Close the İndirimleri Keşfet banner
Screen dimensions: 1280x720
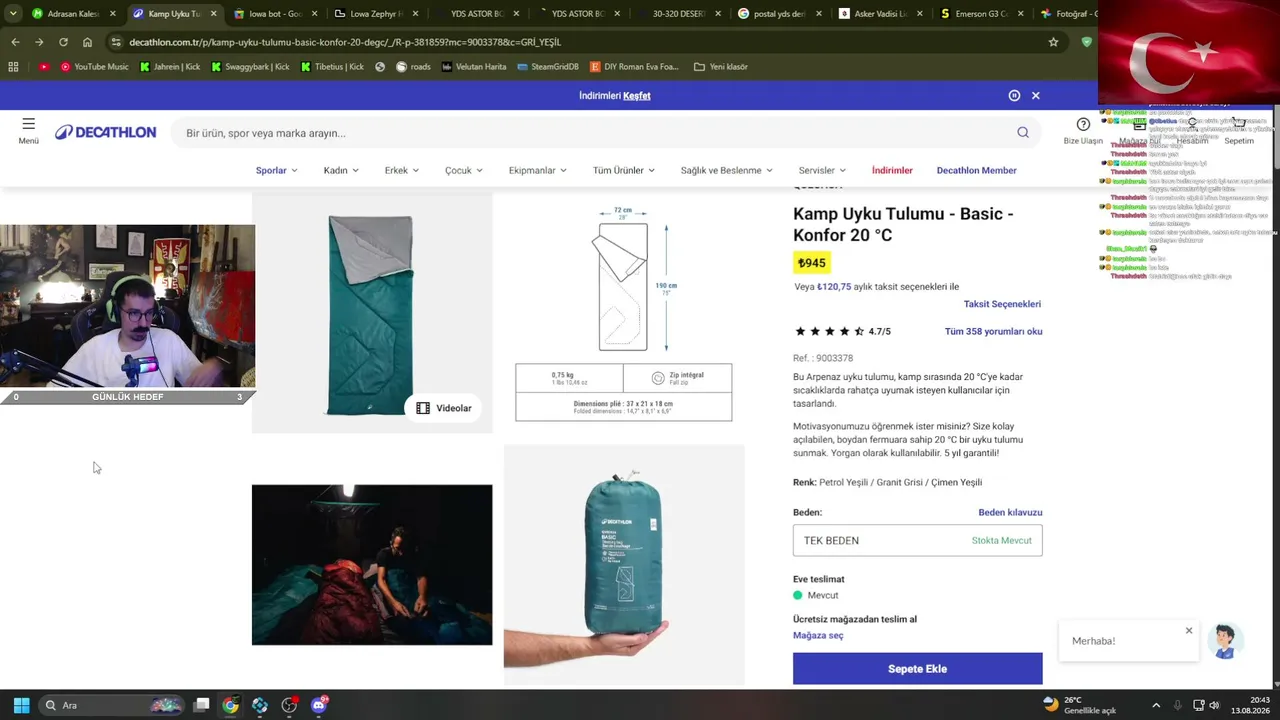tap(1036, 96)
